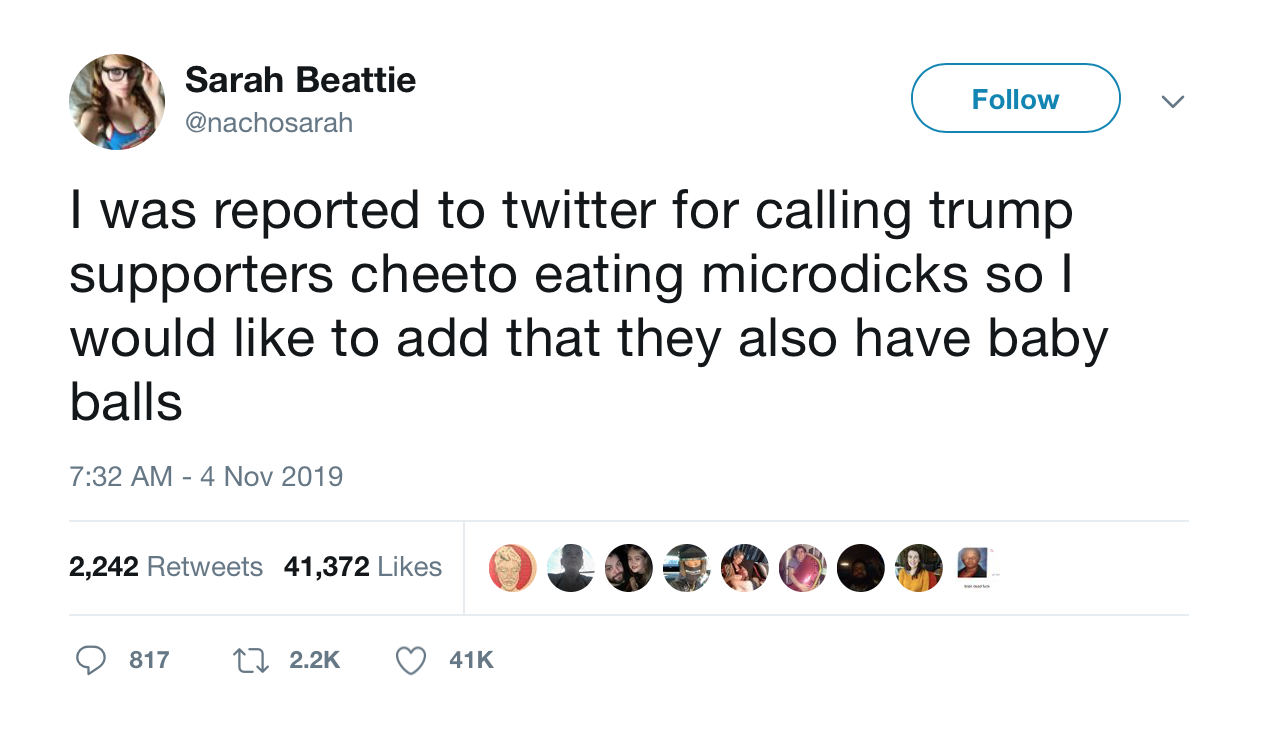Open the last square liker avatar

(972, 563)
